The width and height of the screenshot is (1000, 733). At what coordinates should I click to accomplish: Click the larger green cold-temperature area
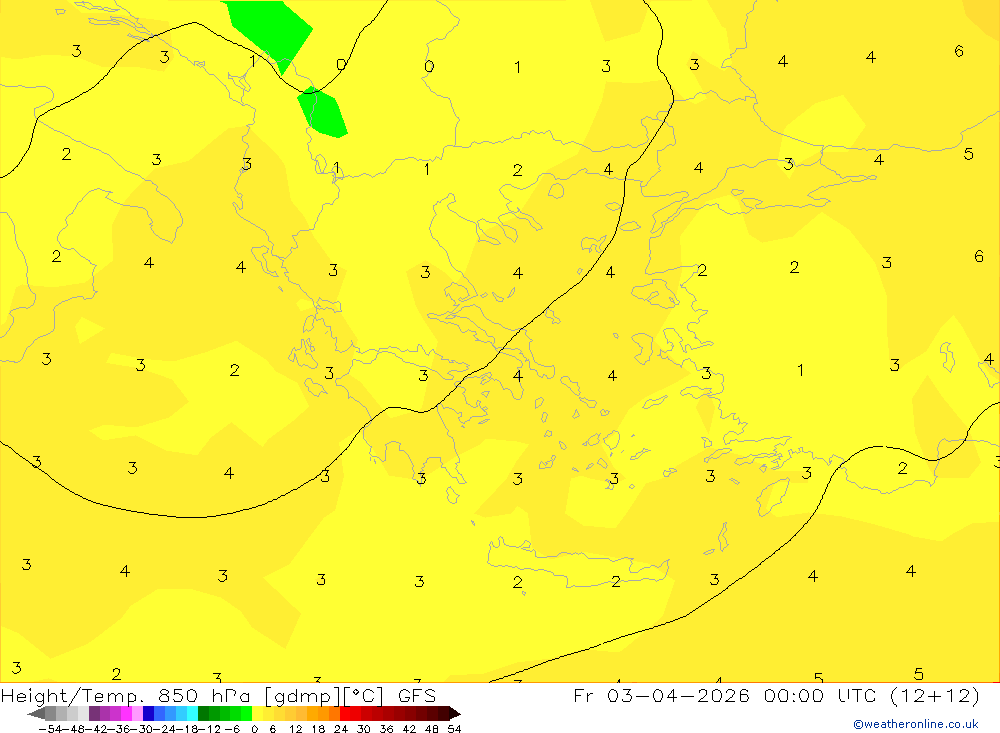pos(271,29)
